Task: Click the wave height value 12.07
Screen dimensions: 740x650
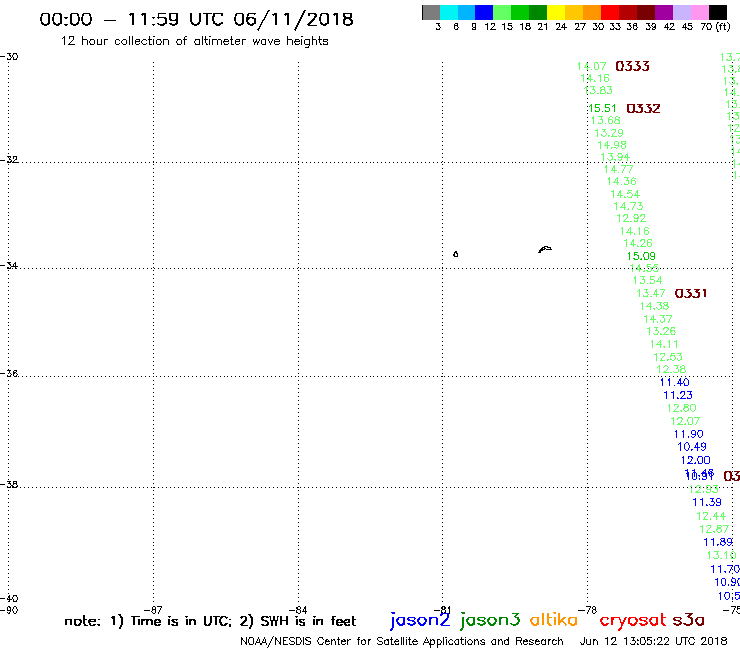Action: coord(685,422)
